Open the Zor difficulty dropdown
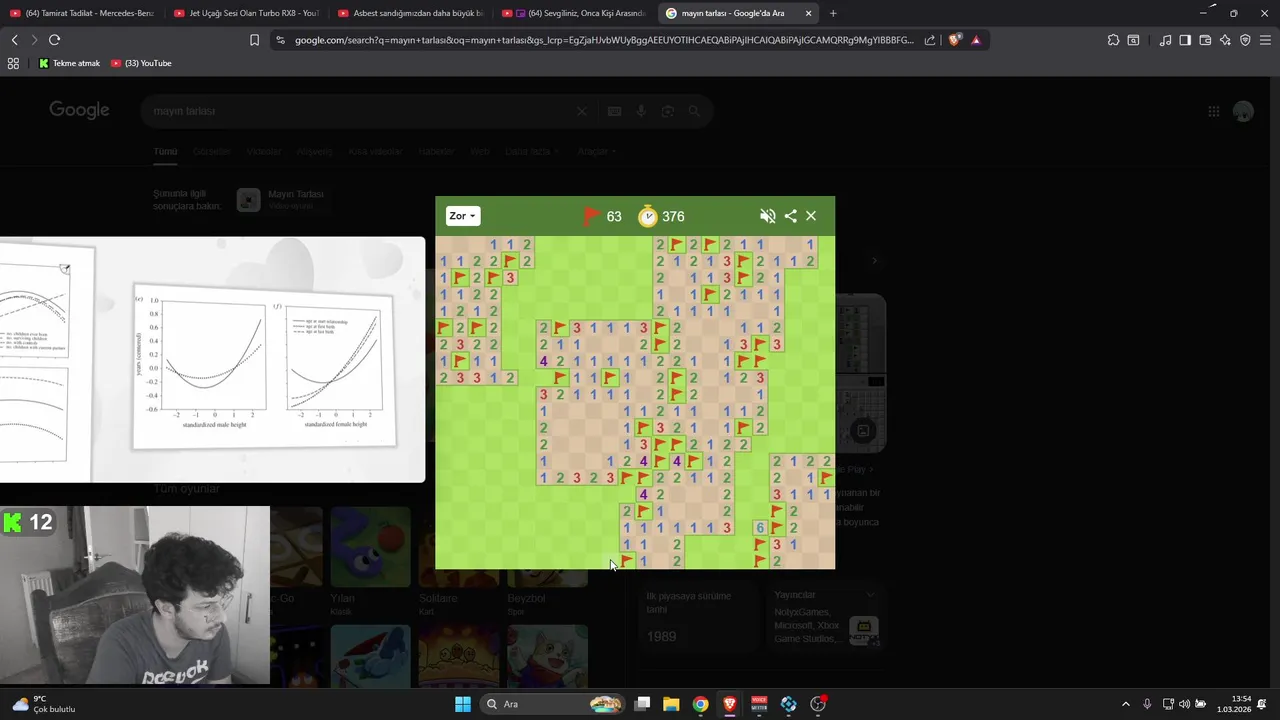Viewport: 1280px width, 720px height. [x=462, y=216]
